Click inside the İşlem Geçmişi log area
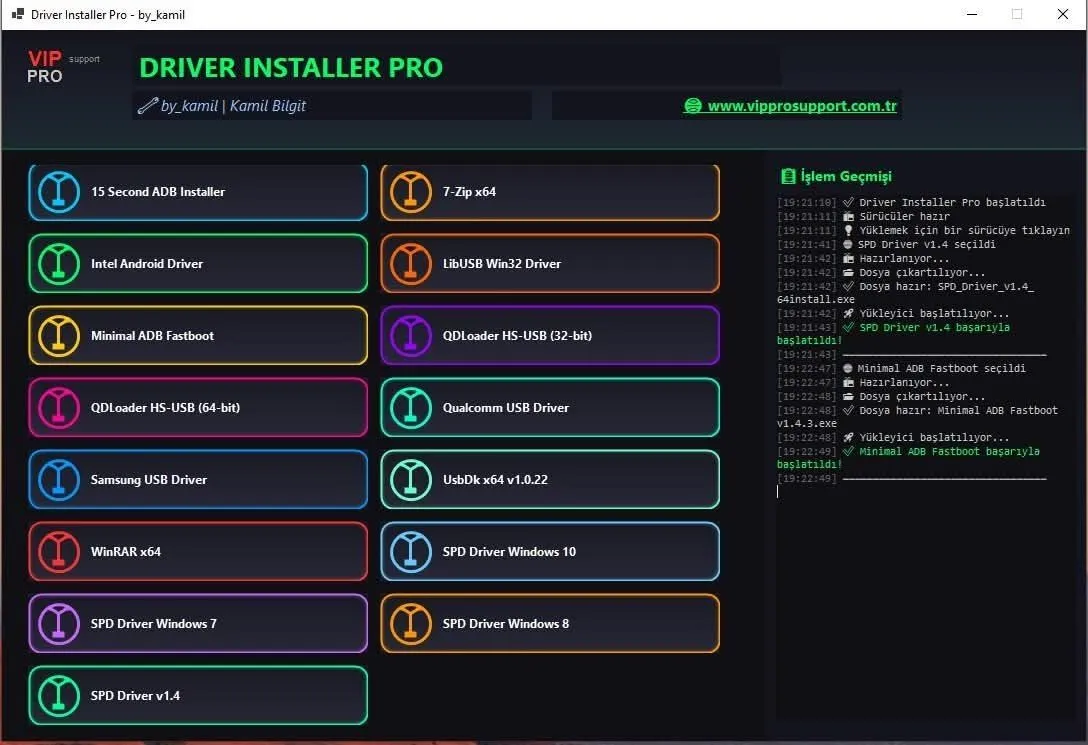 (x=925, y=600)
